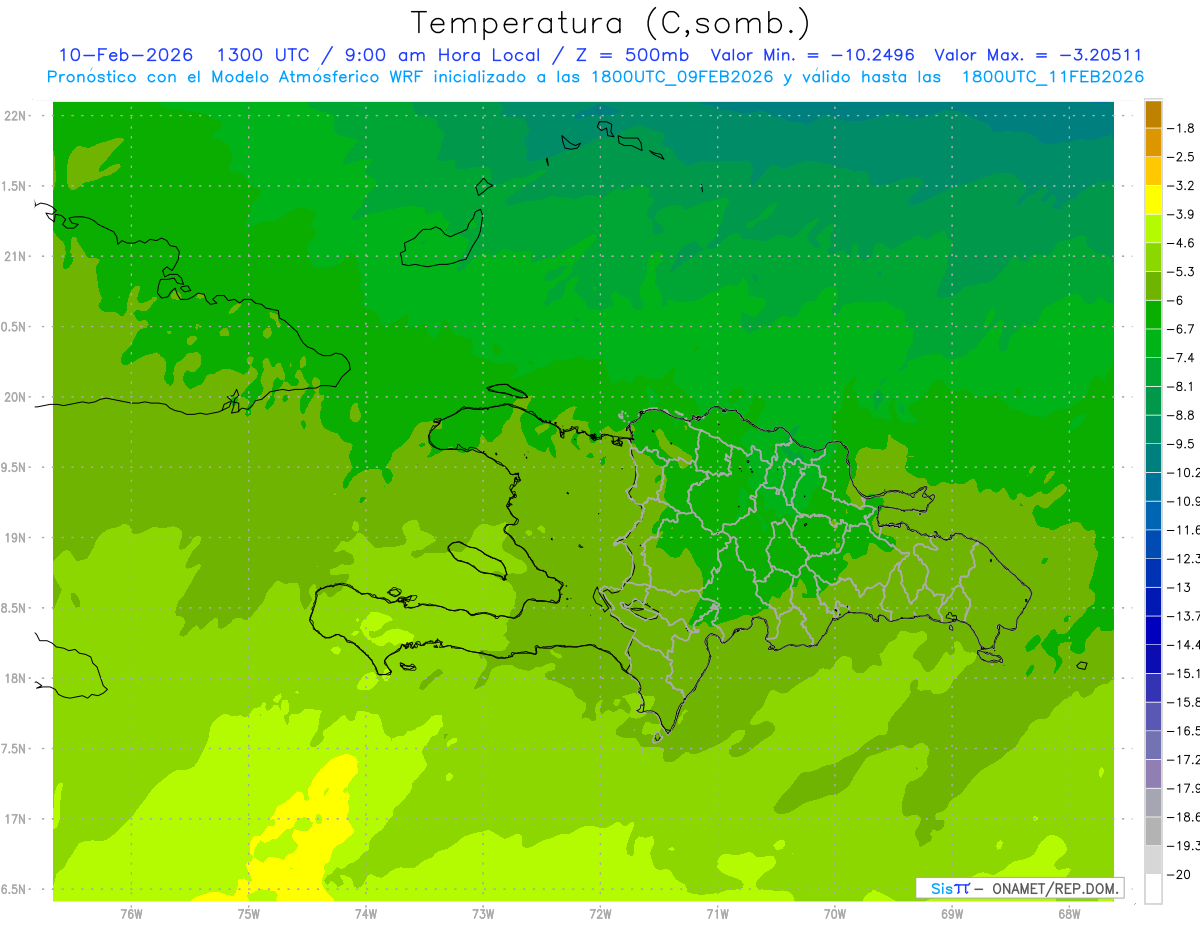Click the '20N' latitude label
This screenshot has height=927, width=1200.
pos(16,397)
